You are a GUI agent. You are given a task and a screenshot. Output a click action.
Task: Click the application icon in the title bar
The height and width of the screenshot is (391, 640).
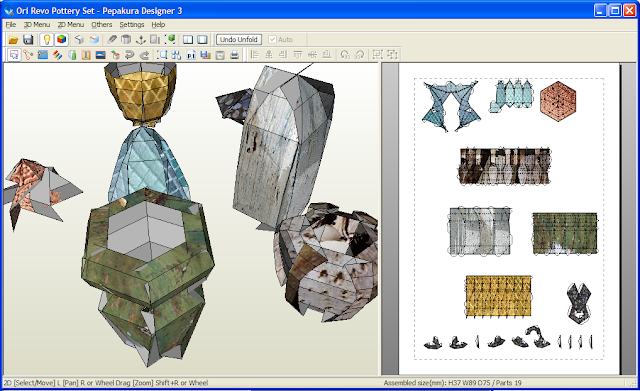(9, 11)
